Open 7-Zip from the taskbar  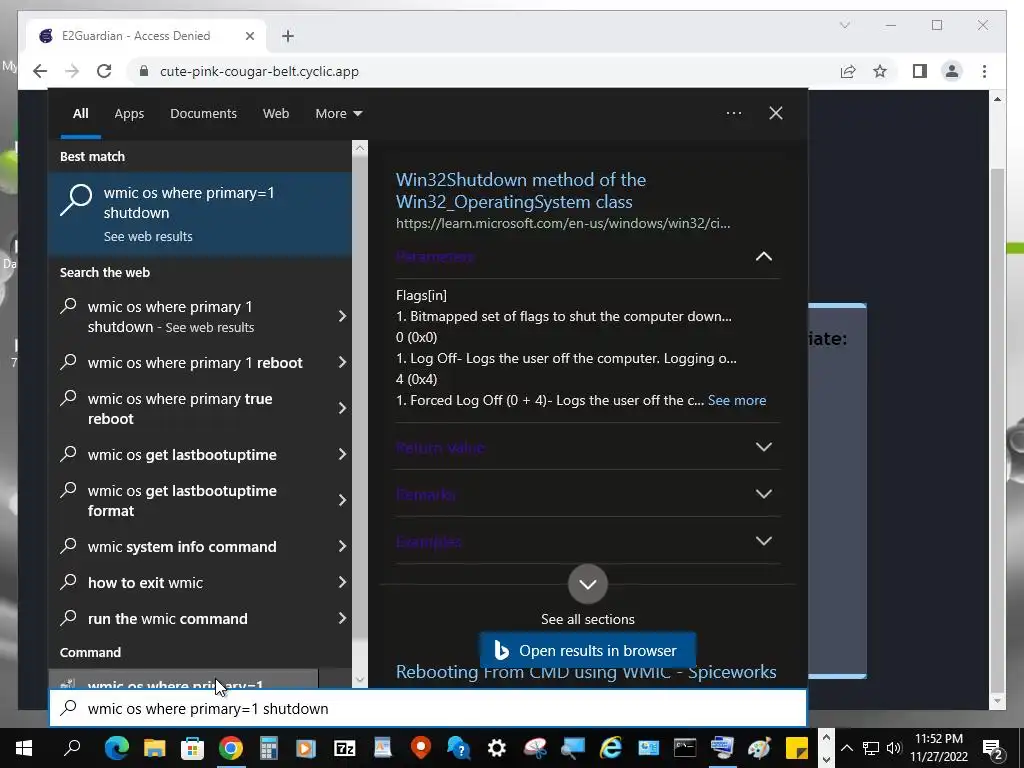click(344, 748)
